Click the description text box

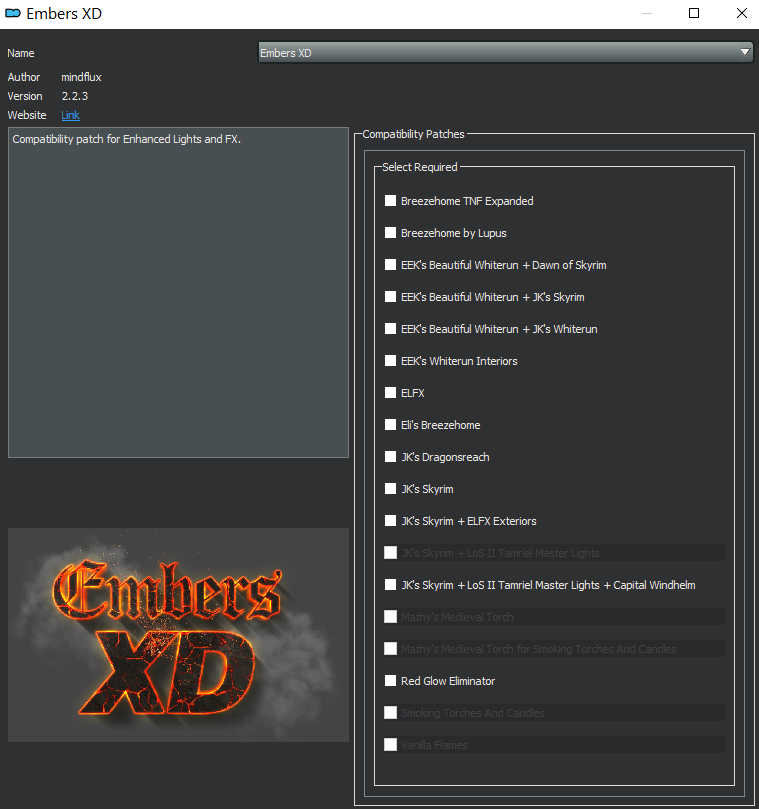click(x=179, y=293)
